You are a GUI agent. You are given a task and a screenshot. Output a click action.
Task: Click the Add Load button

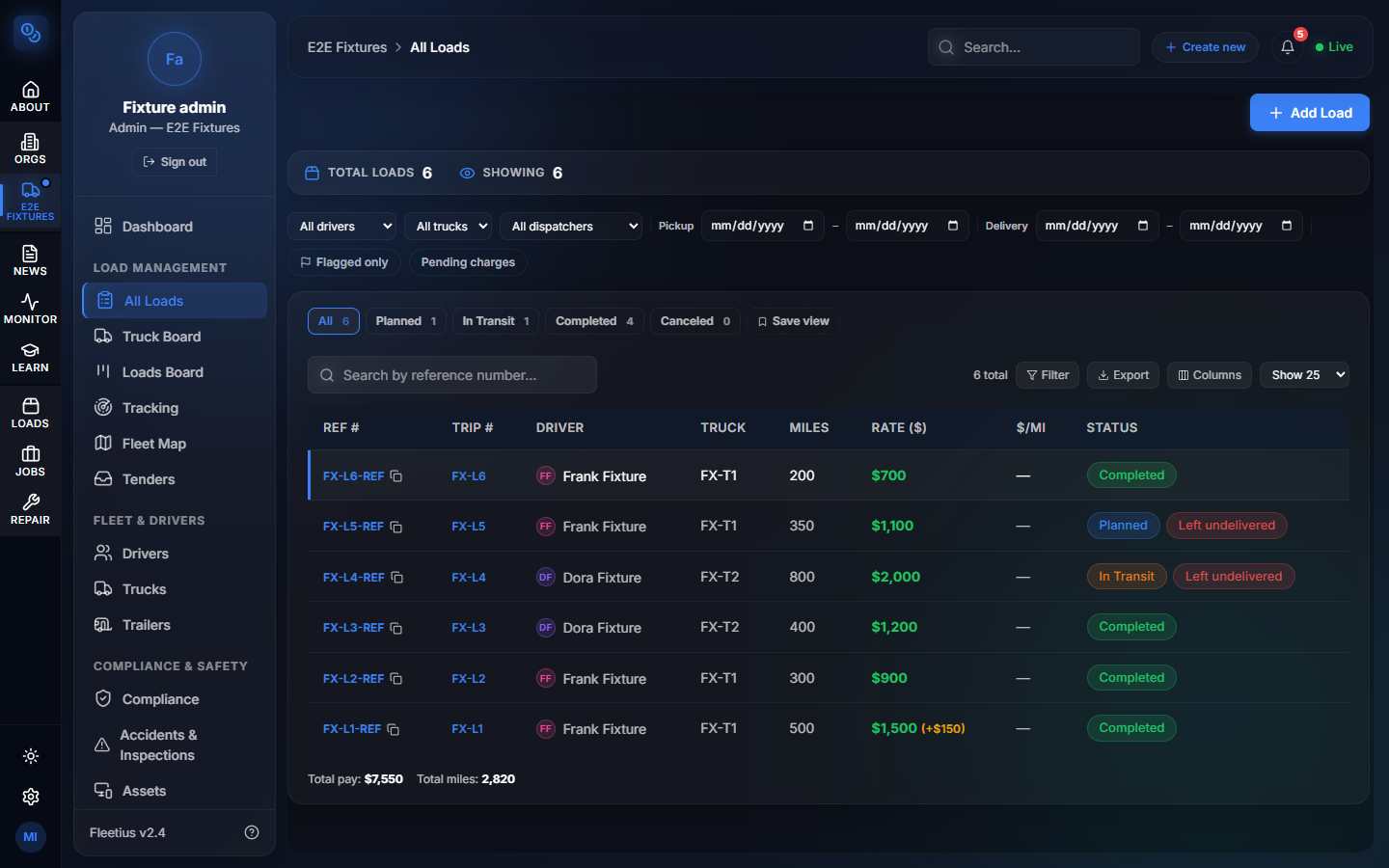1310,113
